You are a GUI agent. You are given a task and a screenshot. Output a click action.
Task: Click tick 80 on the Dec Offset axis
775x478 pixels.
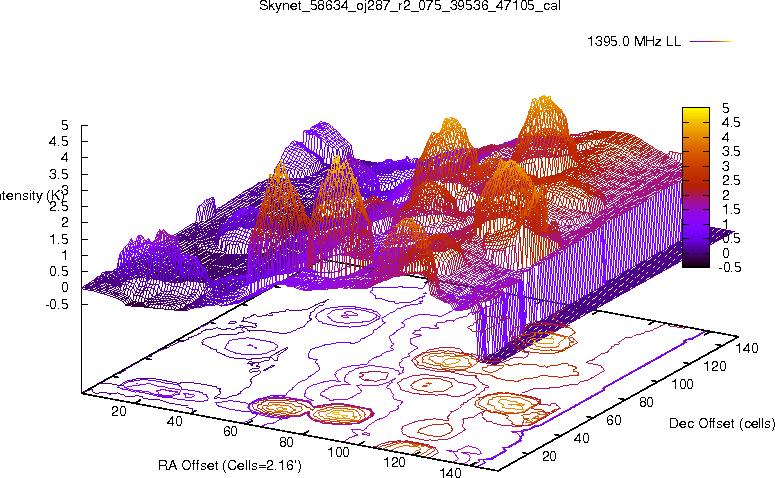click(x=646, y=402)
